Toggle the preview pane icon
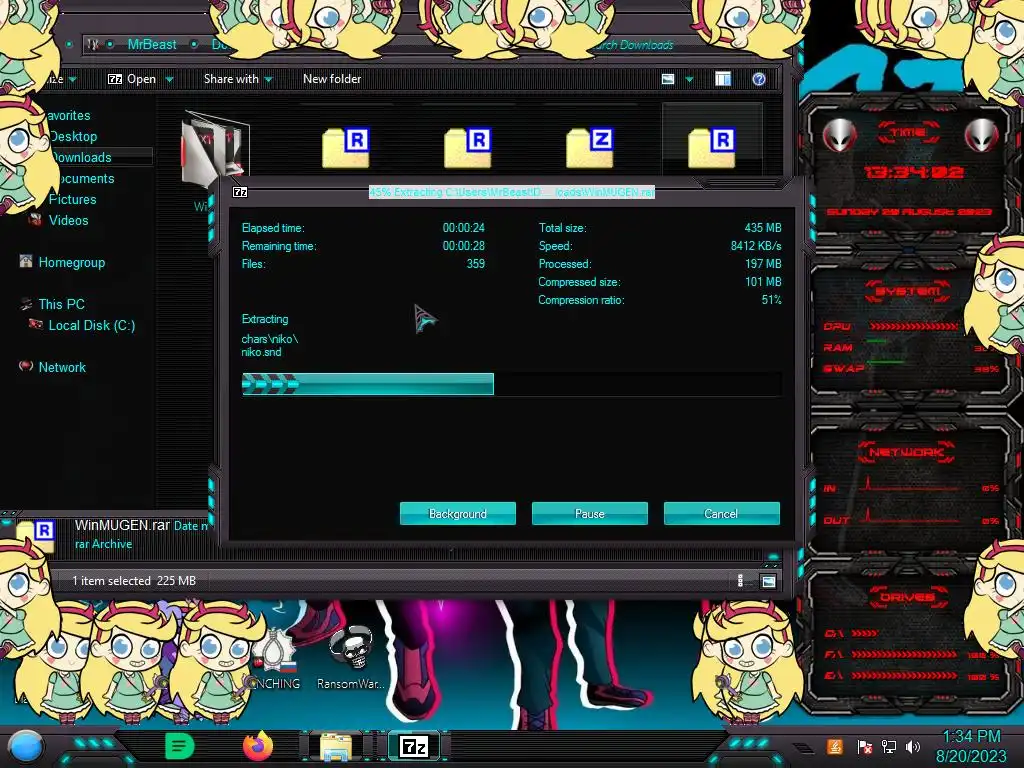Viewport: 1024px width, 768px height. pos(723,79)
